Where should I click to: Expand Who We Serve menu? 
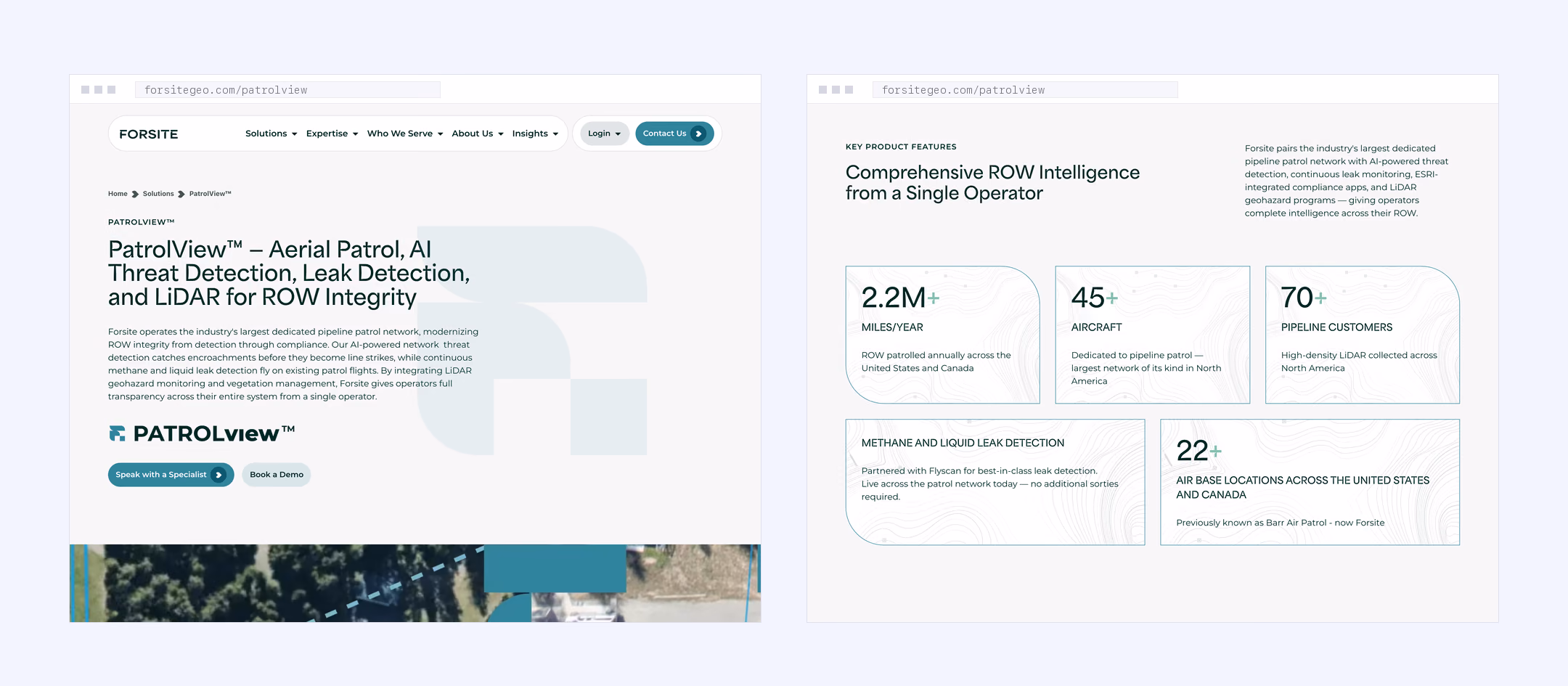point(405,134)
